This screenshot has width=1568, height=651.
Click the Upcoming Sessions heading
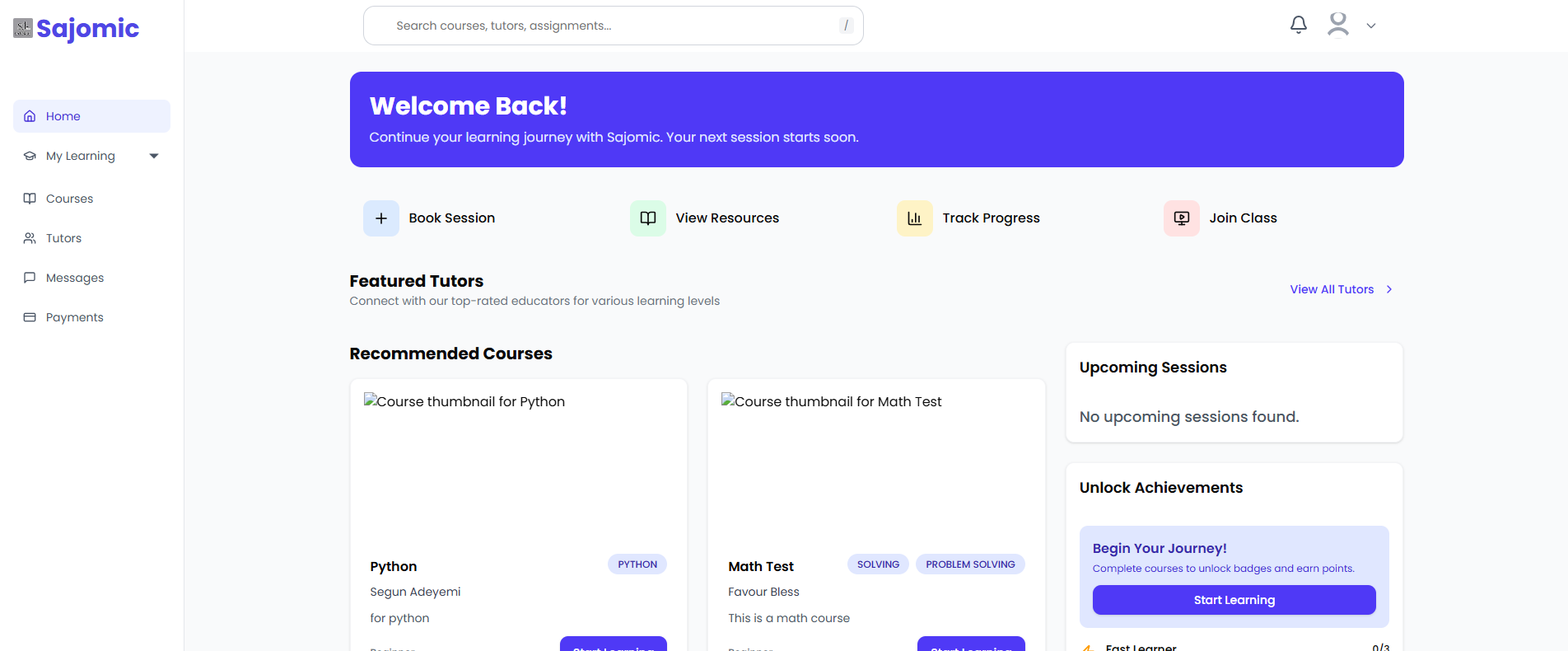point(1153,368)
